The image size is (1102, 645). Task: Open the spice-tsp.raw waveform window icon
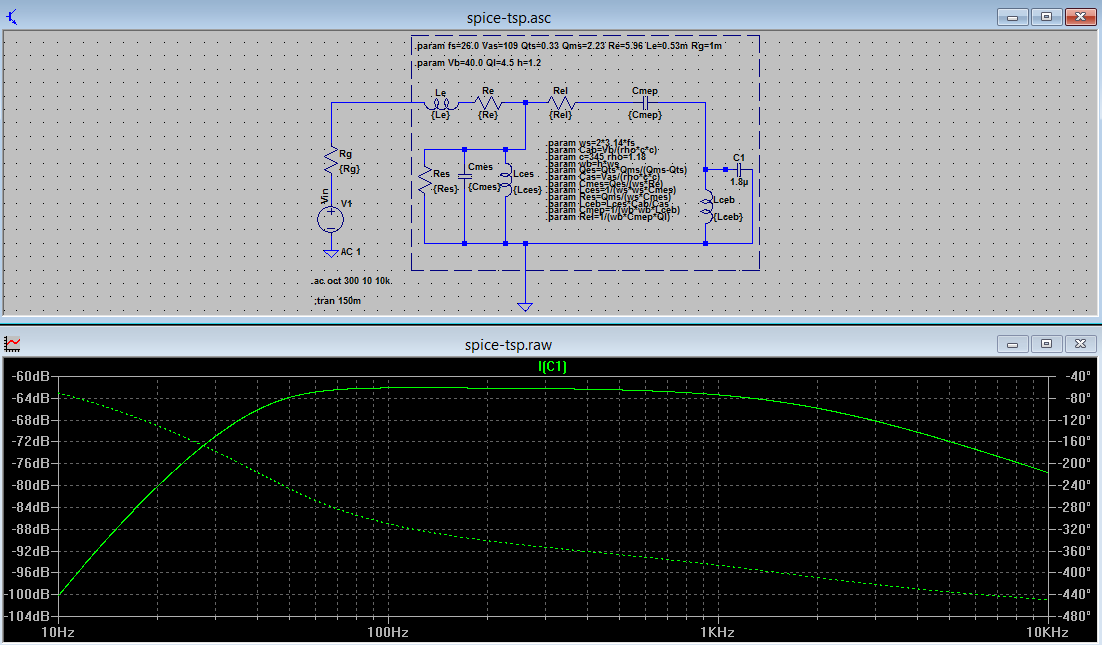(x=13, y=344)
